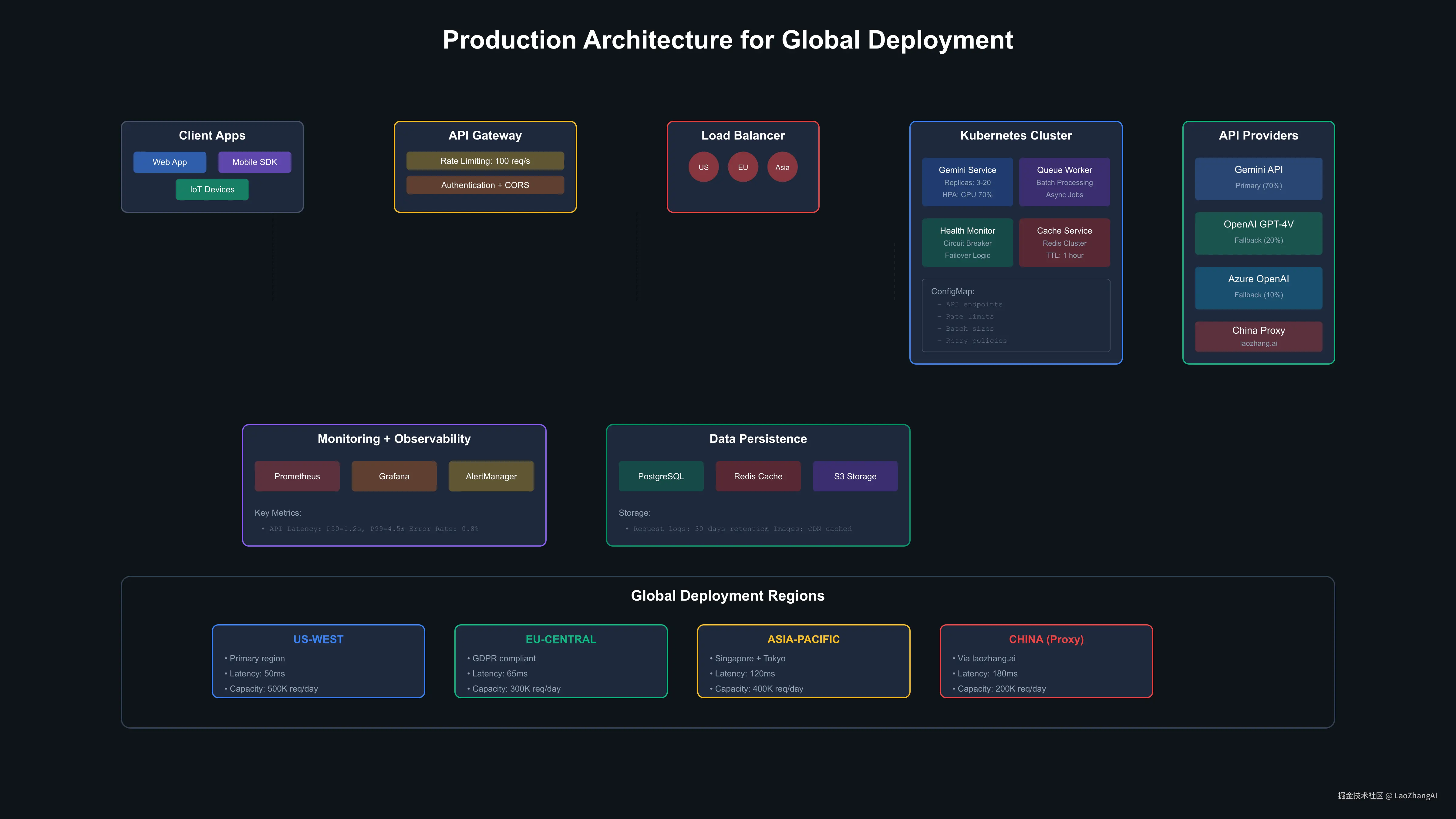Toggle the Redis Cache persistence option
The image size is (1456, 819).
click(x=758, y=476)
